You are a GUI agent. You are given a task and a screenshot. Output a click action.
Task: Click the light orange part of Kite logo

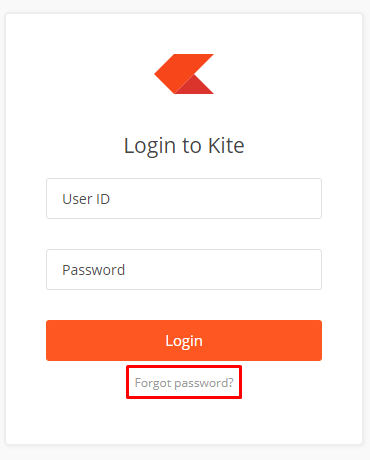[x=178, y=69]
